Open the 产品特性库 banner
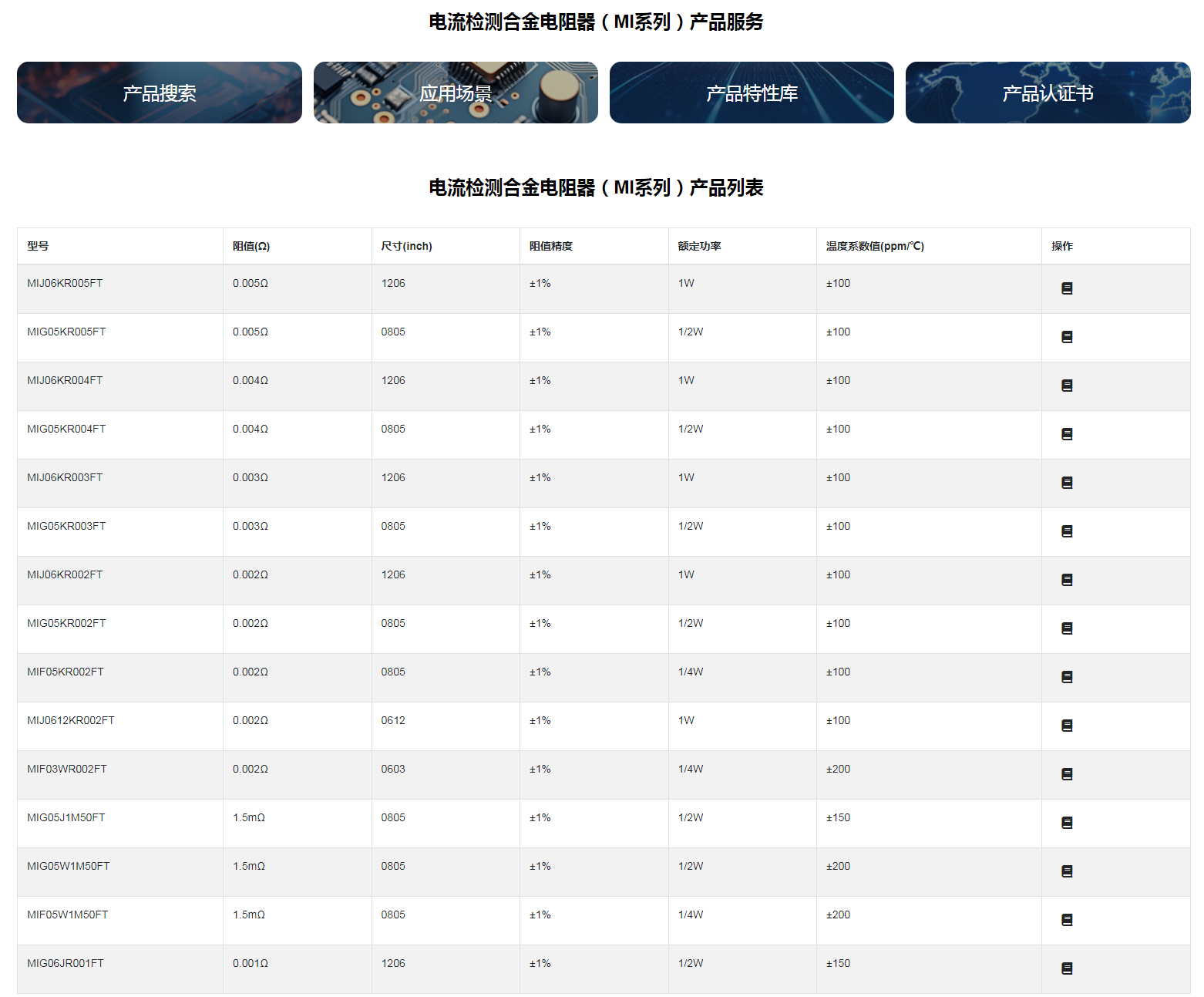 point(752,93)
